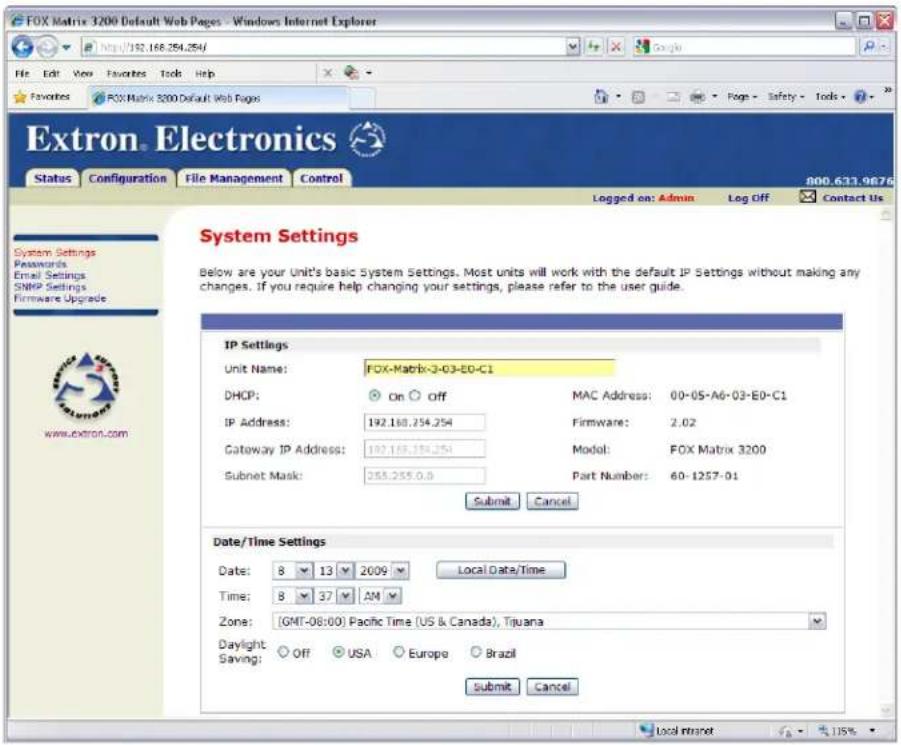This screenshot has height=745, width=901.
Task: Open the Tools menu in menu bar
Action: coord(171,74)
